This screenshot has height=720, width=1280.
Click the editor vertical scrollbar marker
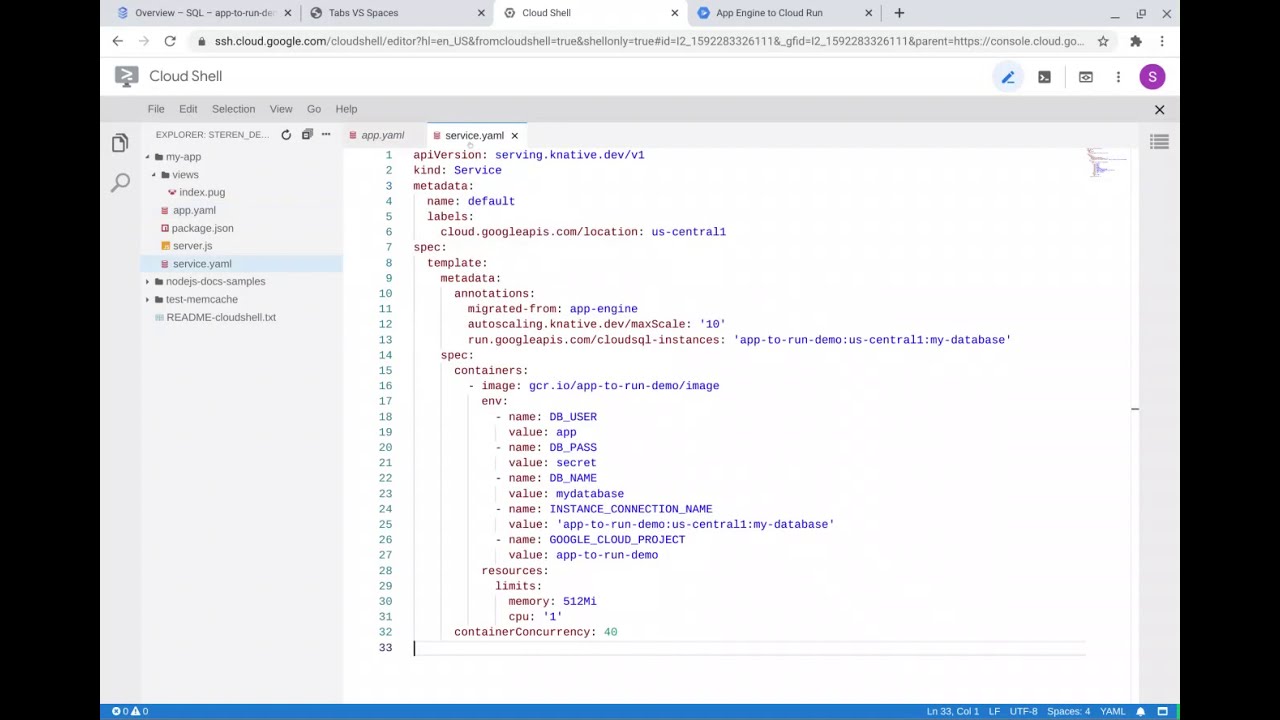click(x=1135, y=408)
